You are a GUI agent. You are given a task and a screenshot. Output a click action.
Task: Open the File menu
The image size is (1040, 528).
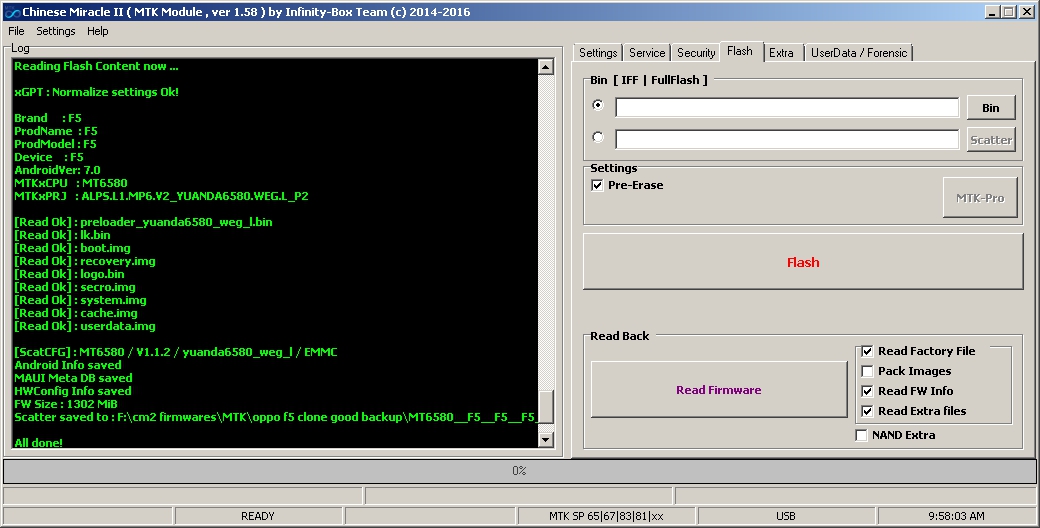click(16, 31)
